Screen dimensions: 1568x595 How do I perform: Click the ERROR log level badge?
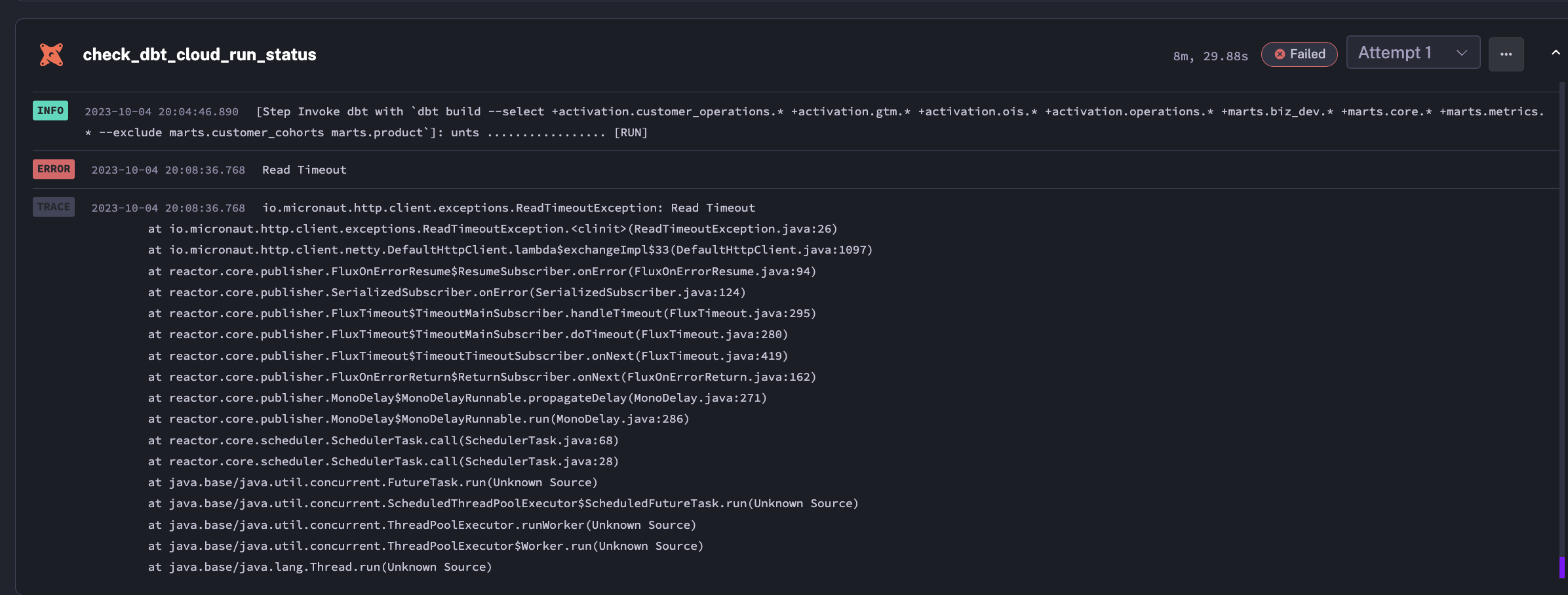coord(53,168)
